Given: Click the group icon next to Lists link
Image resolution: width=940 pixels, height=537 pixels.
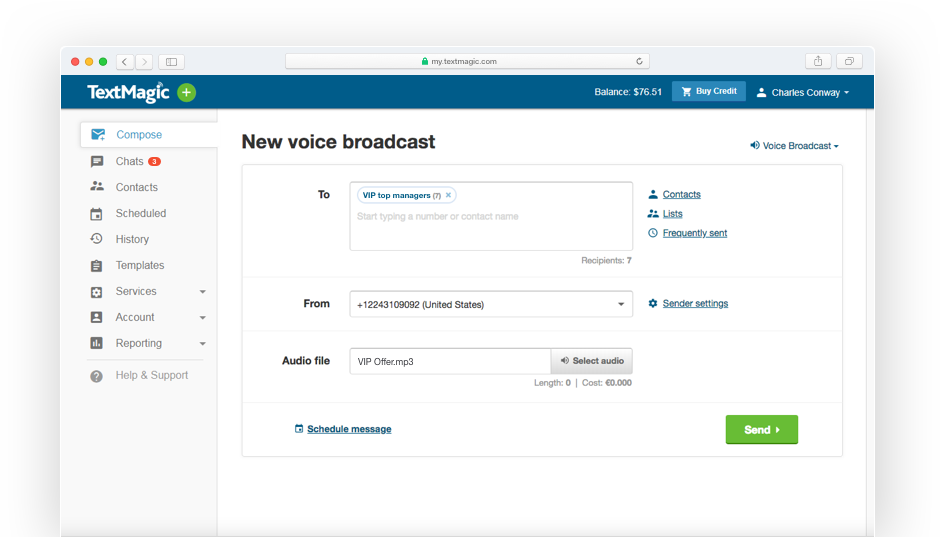Looking at the screenshot, I should [653, 213].
